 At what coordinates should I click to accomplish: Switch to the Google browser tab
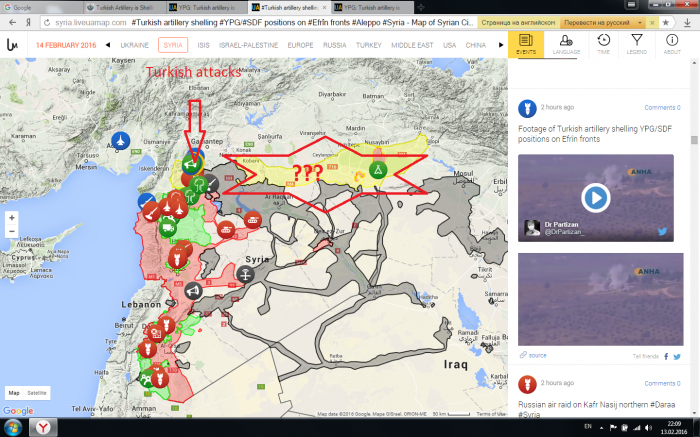tap(41, 7)
